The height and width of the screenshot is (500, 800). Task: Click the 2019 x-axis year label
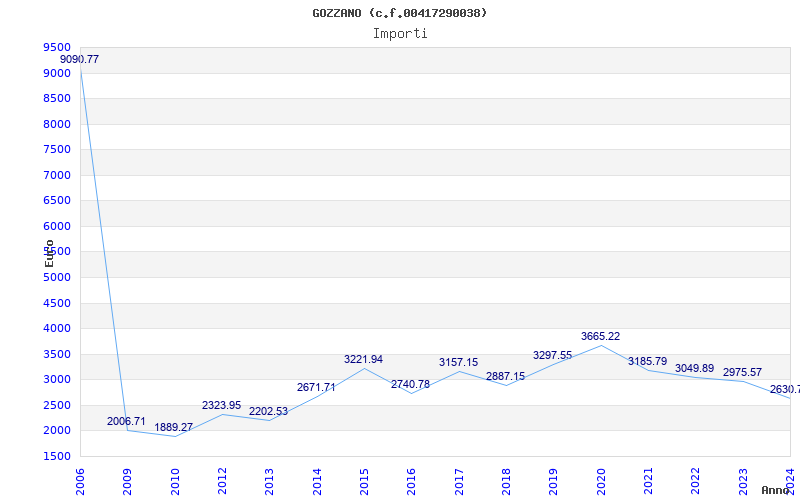coord(554,481)
